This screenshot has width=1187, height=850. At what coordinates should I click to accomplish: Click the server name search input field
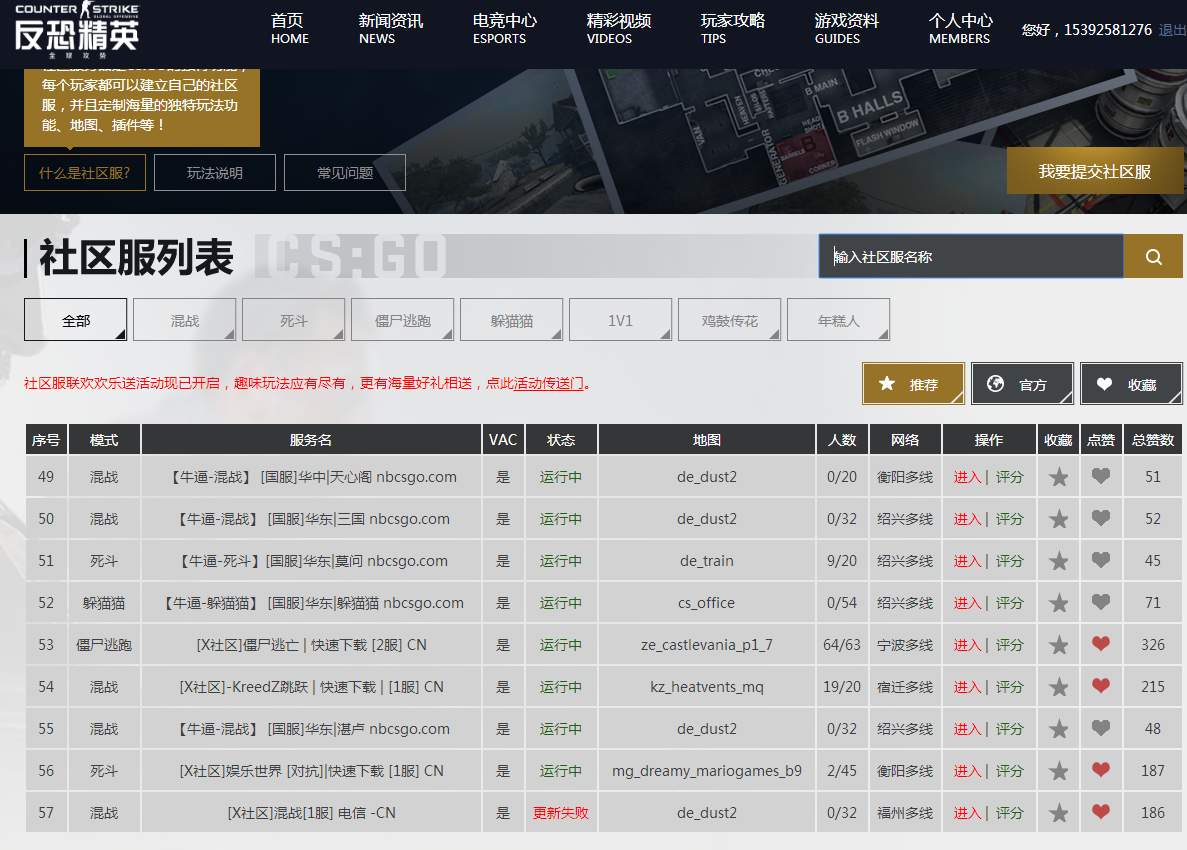click(x=970, y=256)
